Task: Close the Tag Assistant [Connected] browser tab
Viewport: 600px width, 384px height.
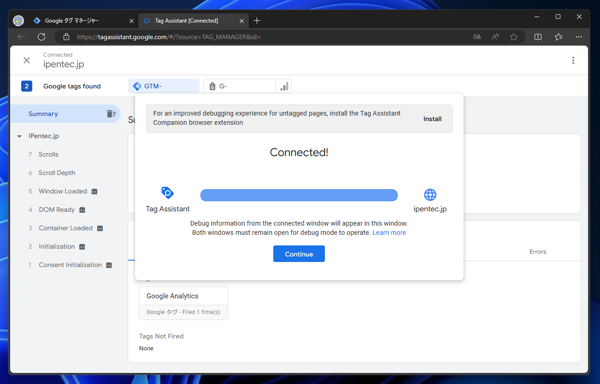Action: tap(241, 21)
